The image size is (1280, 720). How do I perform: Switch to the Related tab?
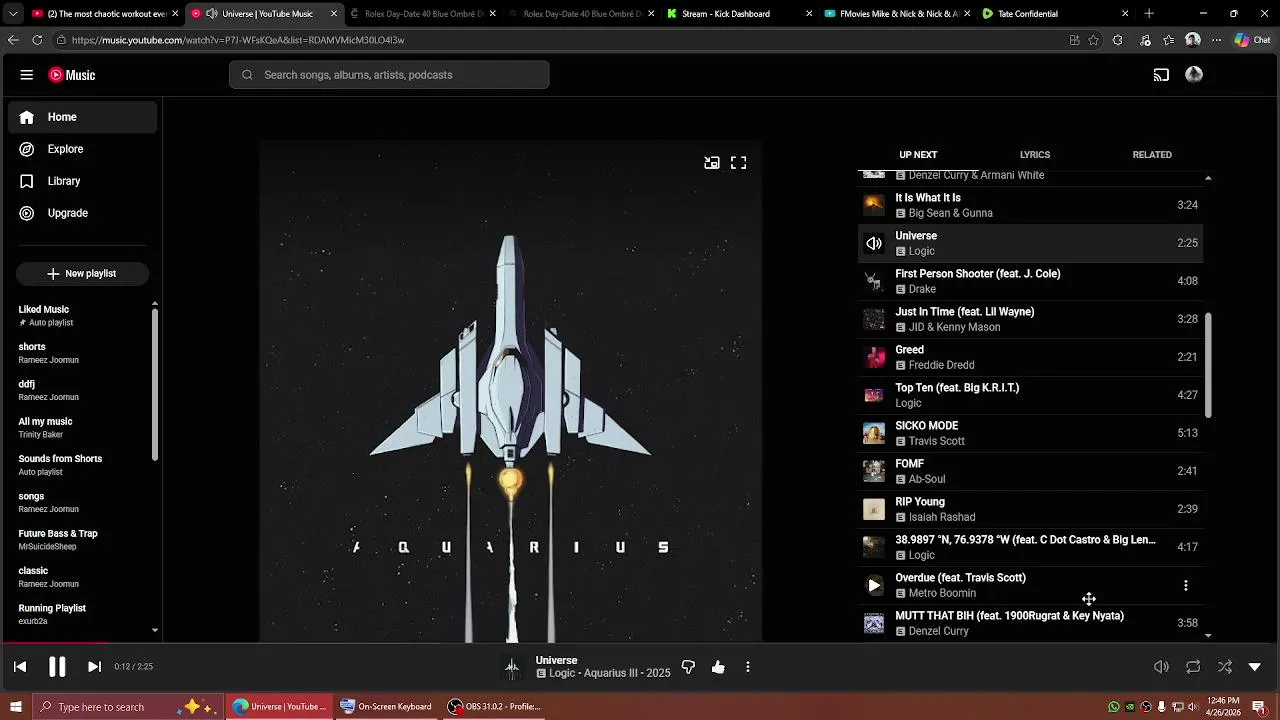(1152, 155)
